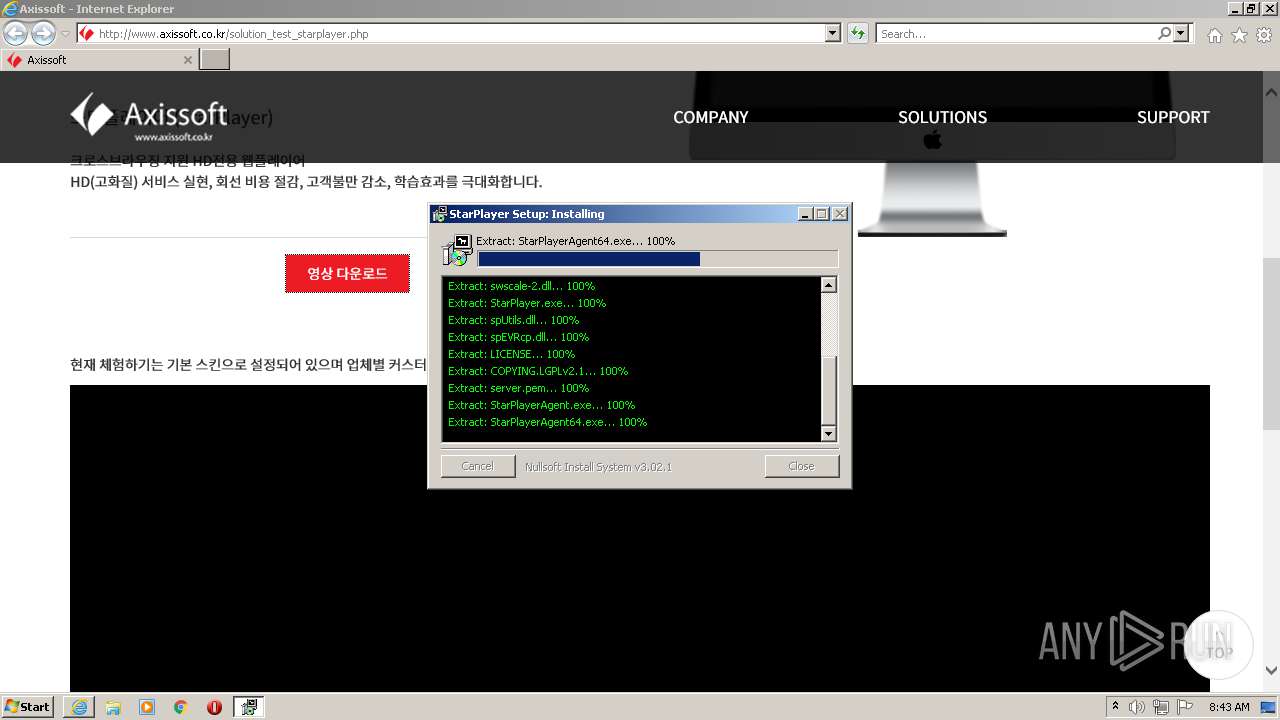Click the StarPlayer Setup title bar icon

[439, 214]
